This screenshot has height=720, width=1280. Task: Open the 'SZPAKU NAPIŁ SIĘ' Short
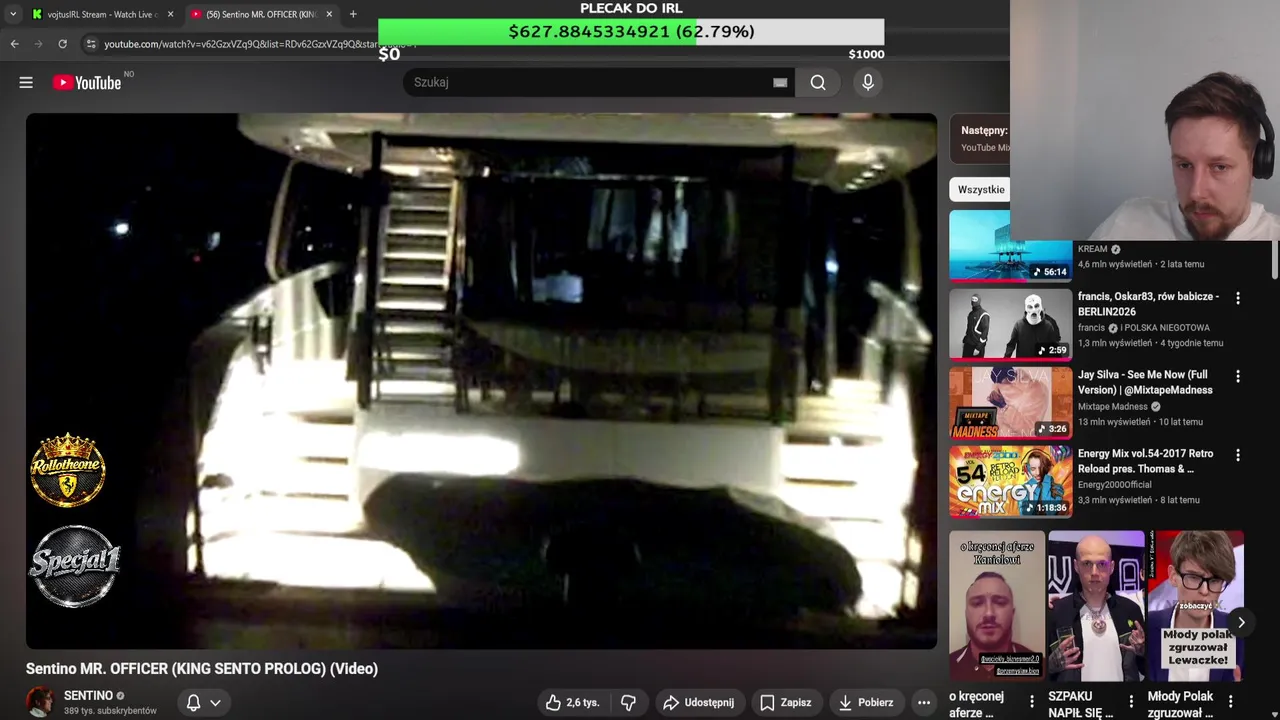[x=1096, y=606]
